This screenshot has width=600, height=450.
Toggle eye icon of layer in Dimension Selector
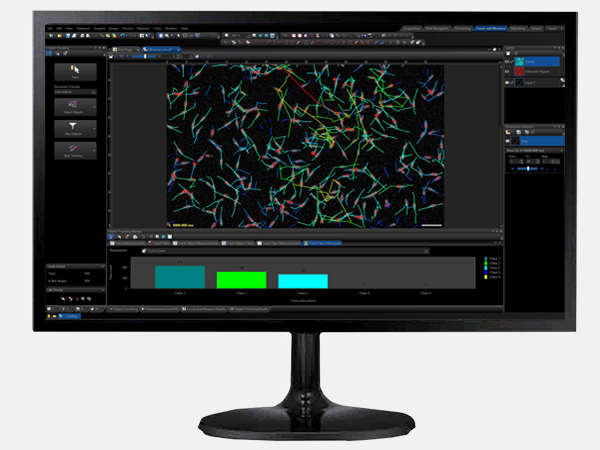pyautogui.click(x=507, y=141)
